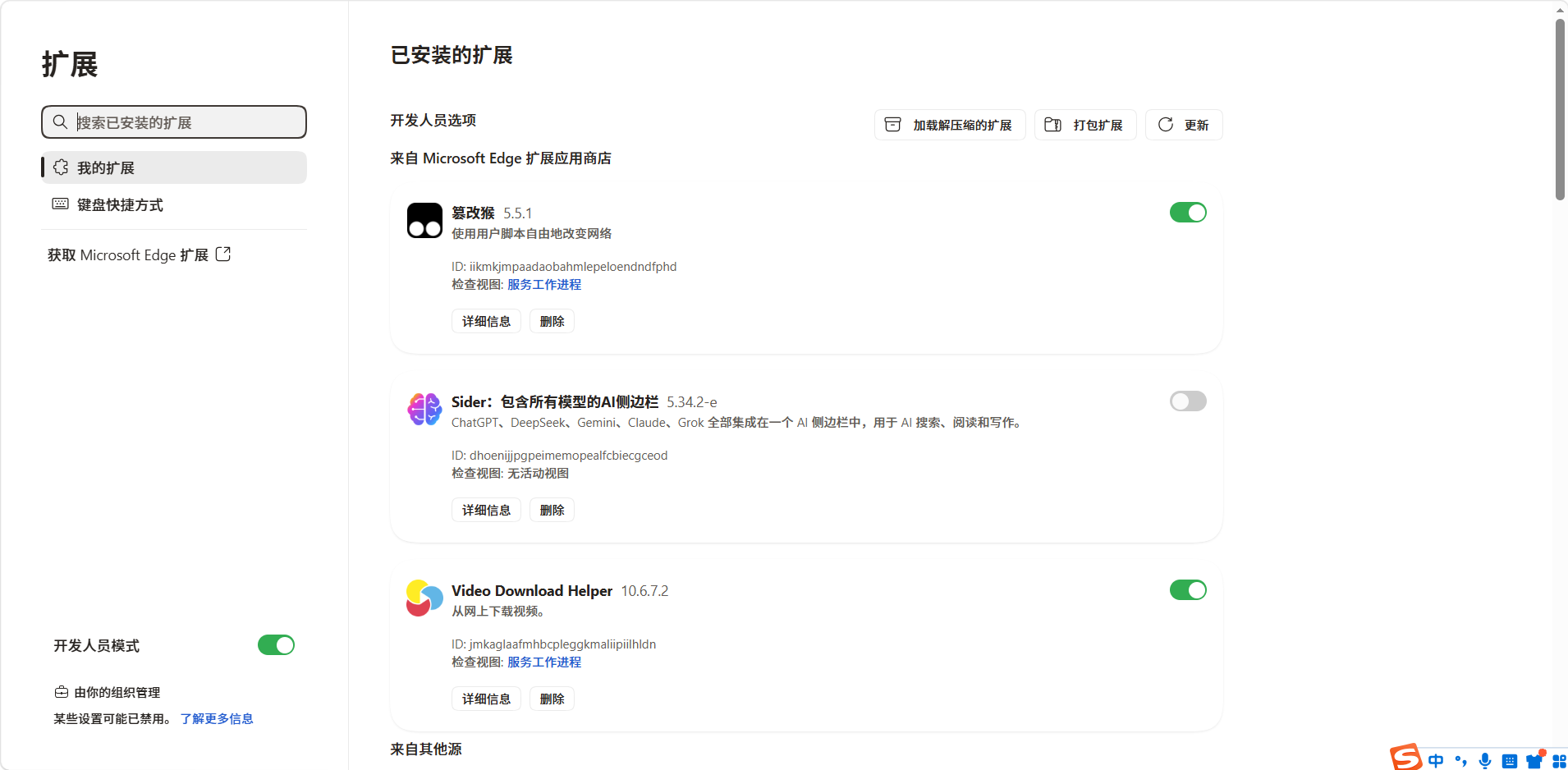Click 从网上下载视频。 description text
Image resolution: width=1568 pixels, height=770 pixels.
(498, 611)
